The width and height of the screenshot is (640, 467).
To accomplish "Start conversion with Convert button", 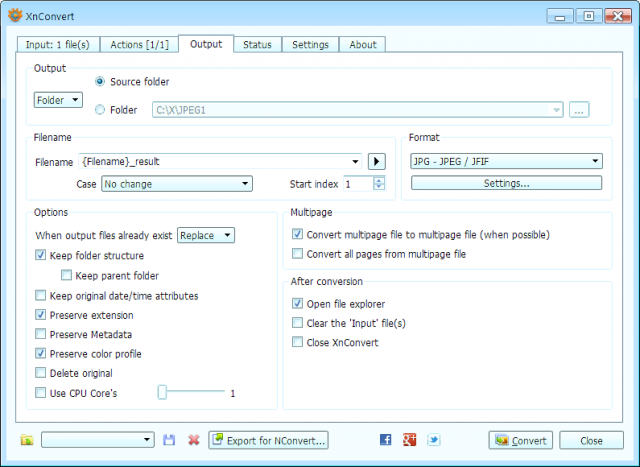I will tap(520, 440).
